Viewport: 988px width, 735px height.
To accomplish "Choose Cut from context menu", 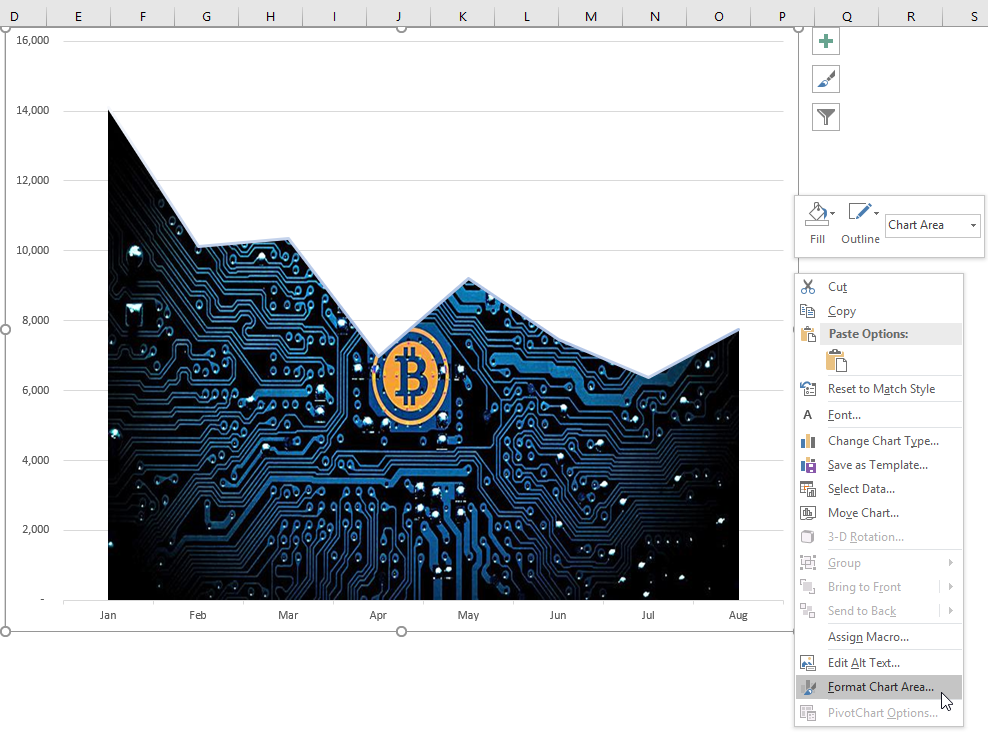I will pos(837,287).
